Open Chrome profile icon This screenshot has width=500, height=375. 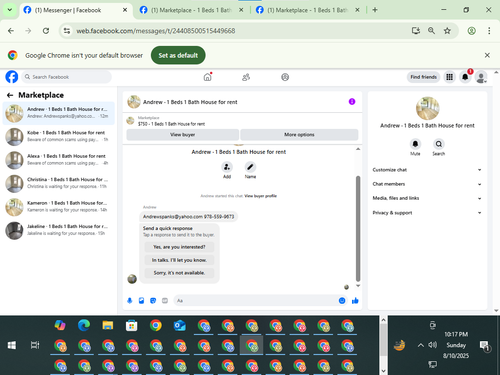[471, 31]
